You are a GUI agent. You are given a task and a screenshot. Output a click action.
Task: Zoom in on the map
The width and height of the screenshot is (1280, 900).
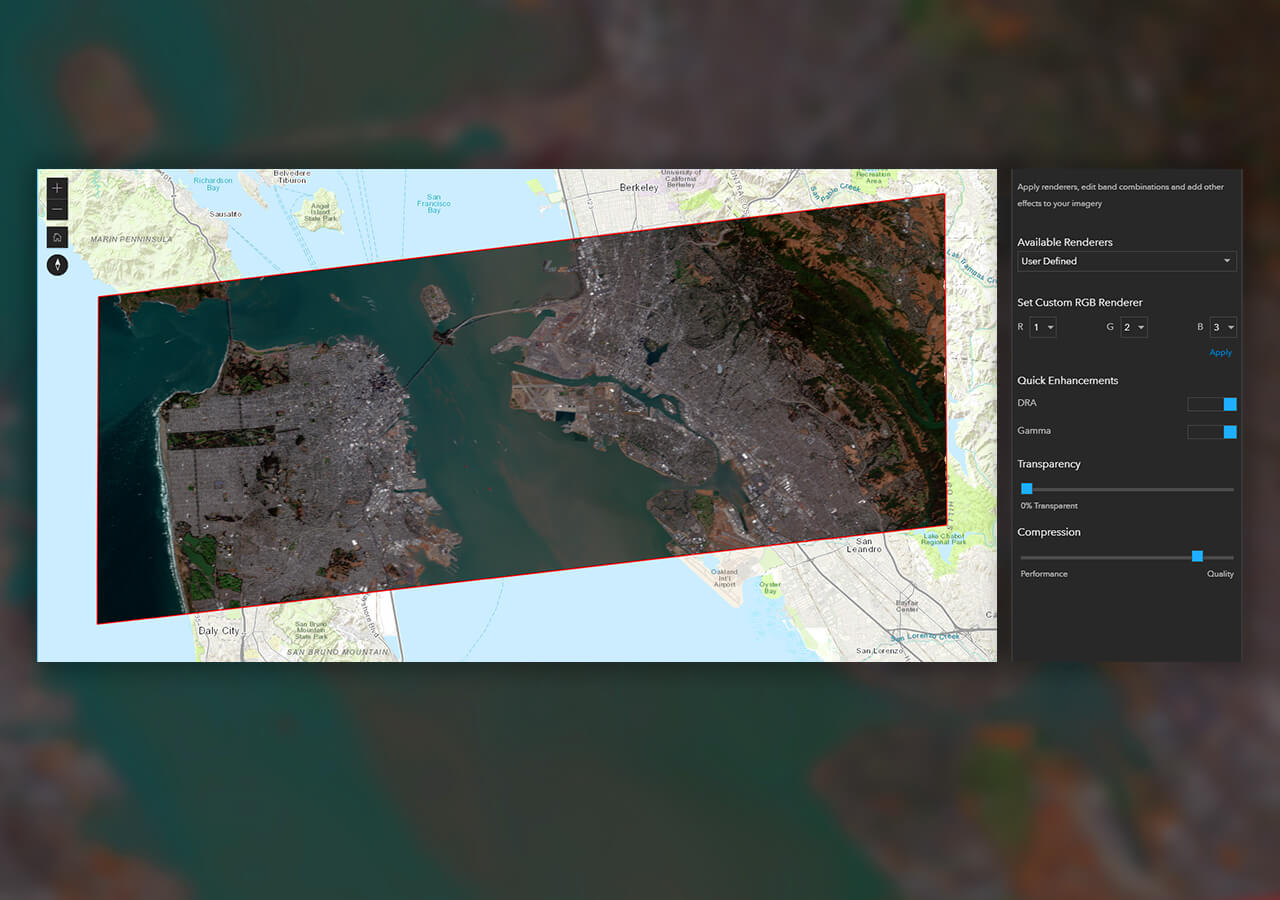click(57, 188)
